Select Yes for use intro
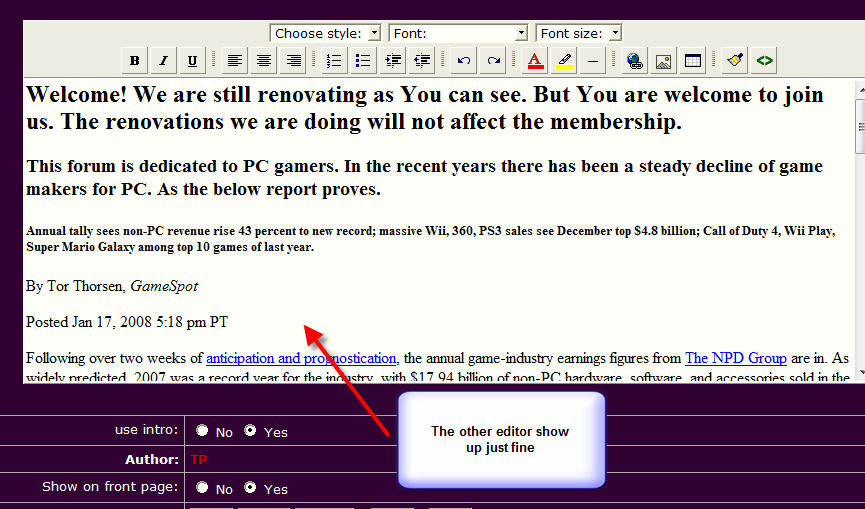The height and width of the screenshot is (509, 865). [250, 431]
